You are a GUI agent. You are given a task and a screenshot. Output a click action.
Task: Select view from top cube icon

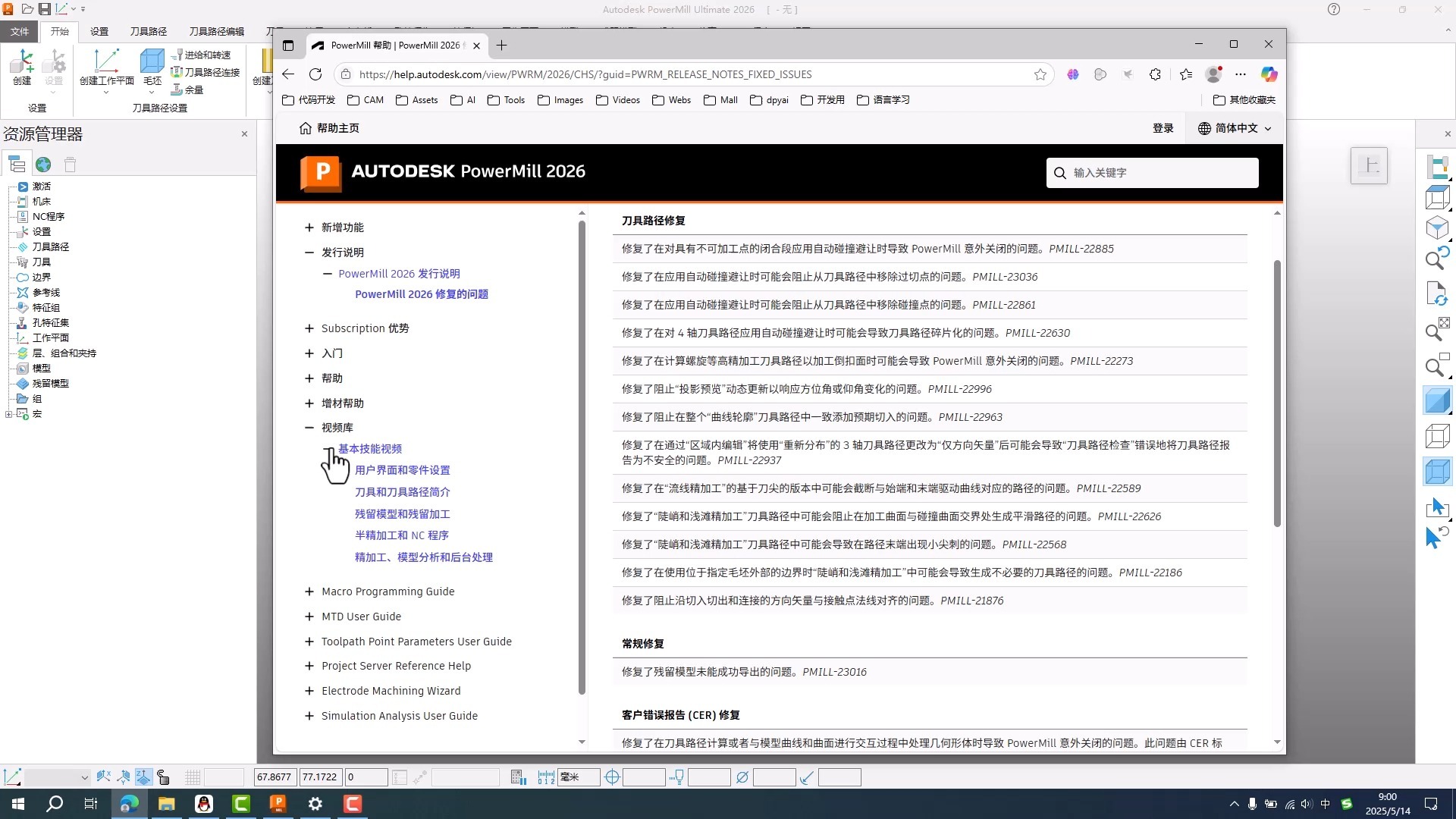tap(1438, 197)
